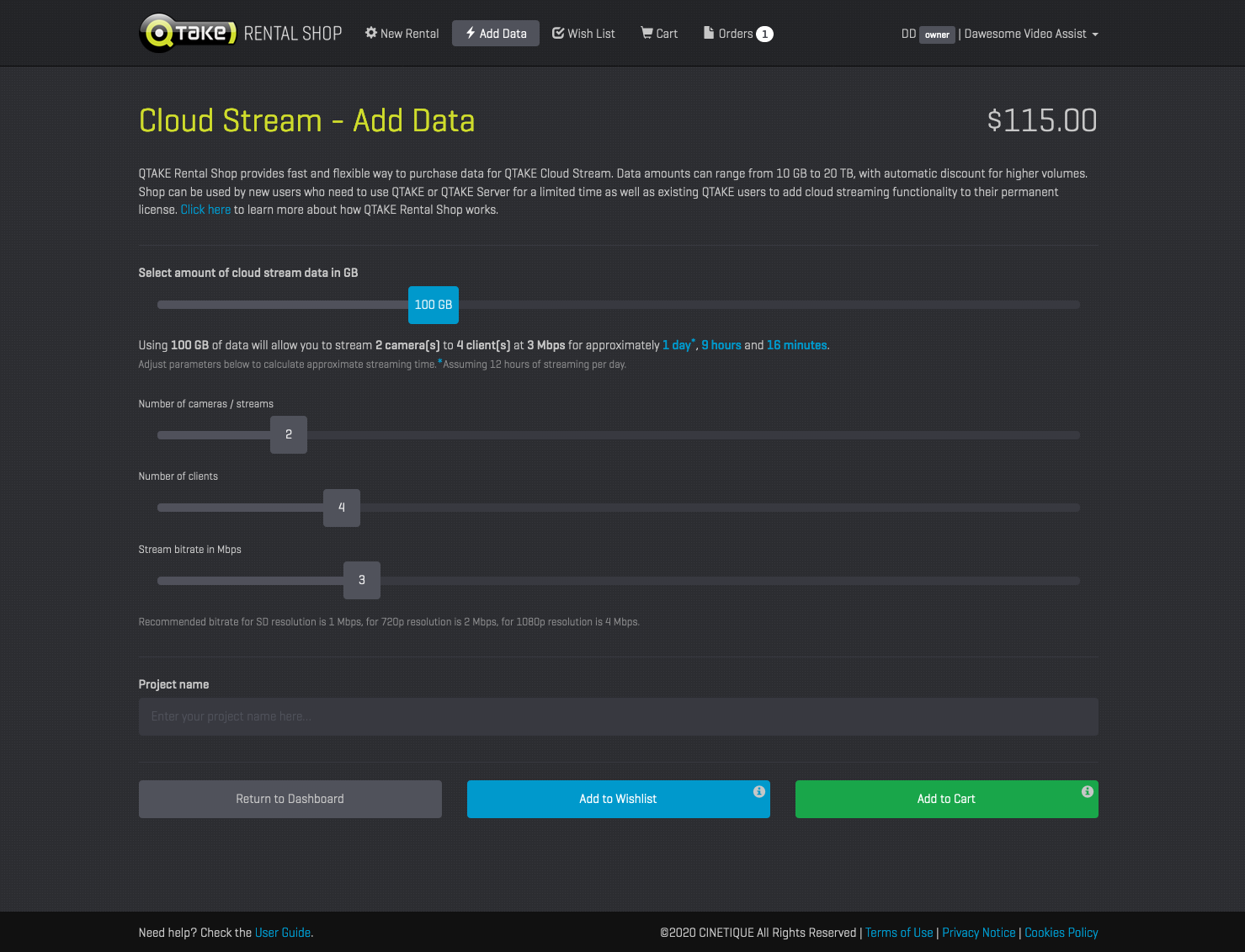Click the QTAKE Rental Shop logo

point(240,34)
